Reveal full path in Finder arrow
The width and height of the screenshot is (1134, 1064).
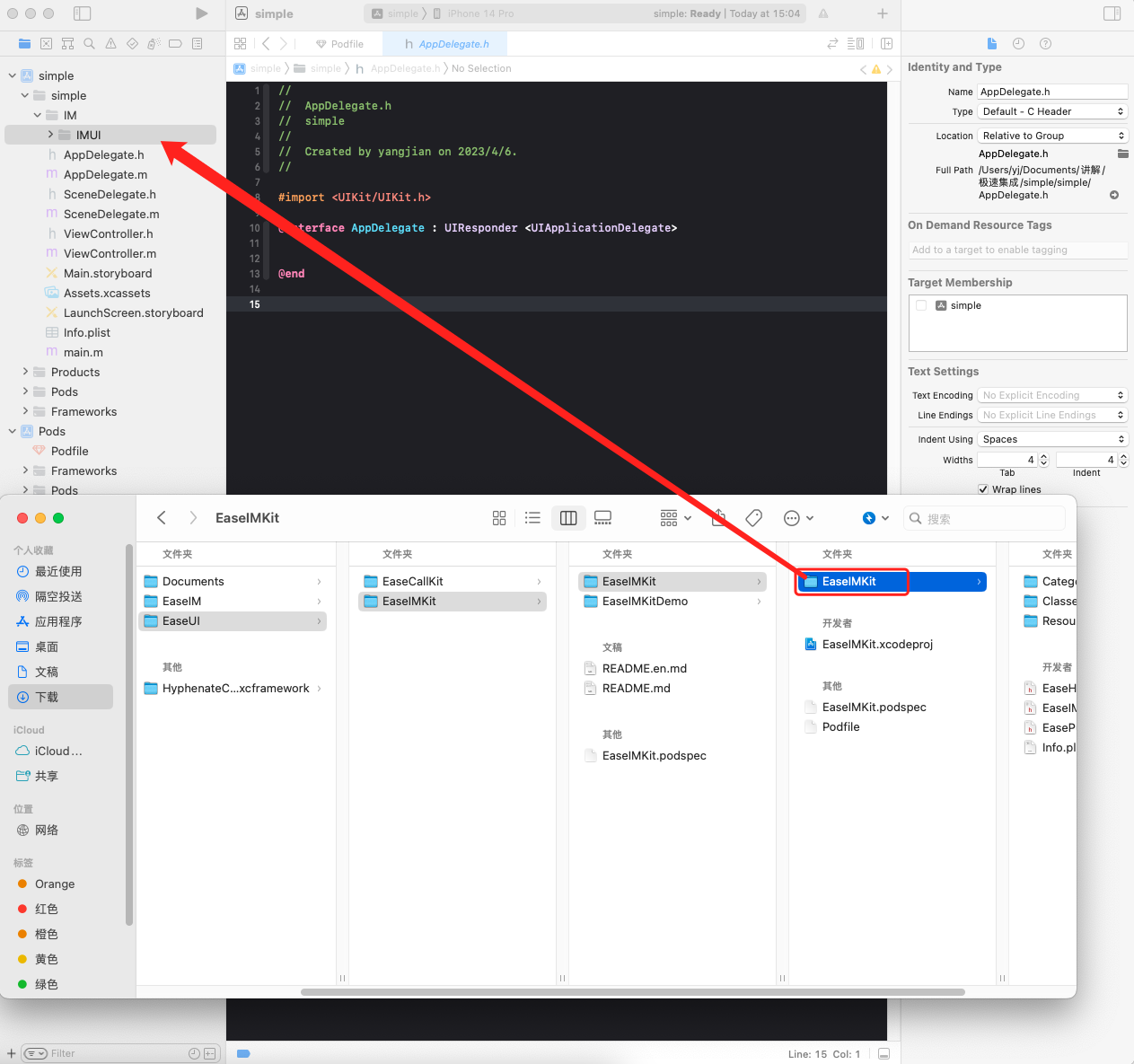1114,195
